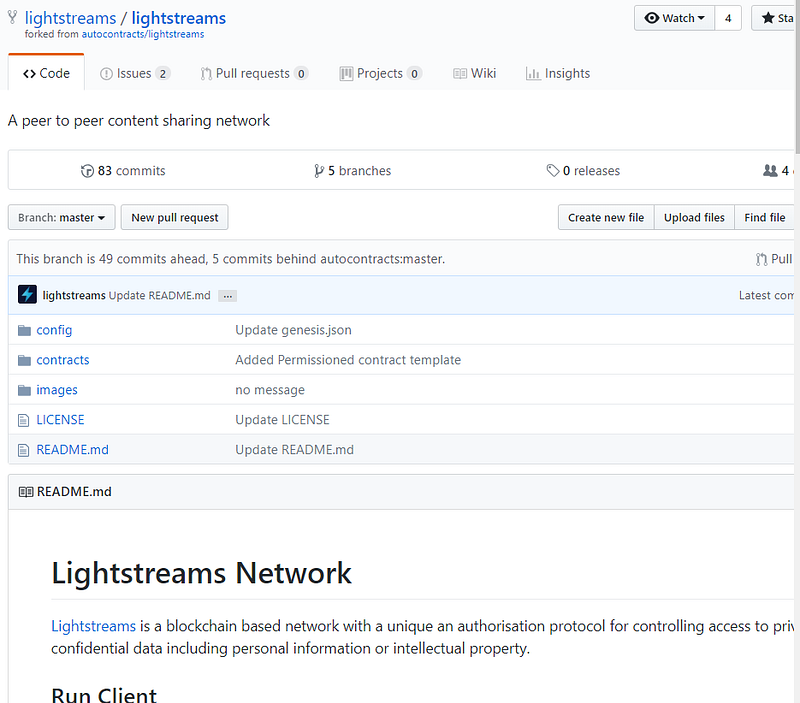This screenshot has height=703, width=800.
Task: Expand the Branch: master dropdown
Action: tap(62, 217)
